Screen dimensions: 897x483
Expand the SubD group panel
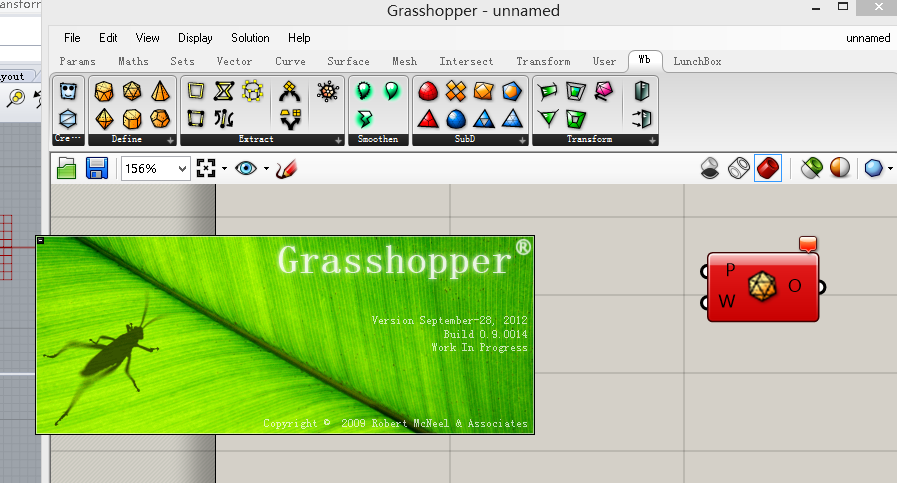(522, 140)
